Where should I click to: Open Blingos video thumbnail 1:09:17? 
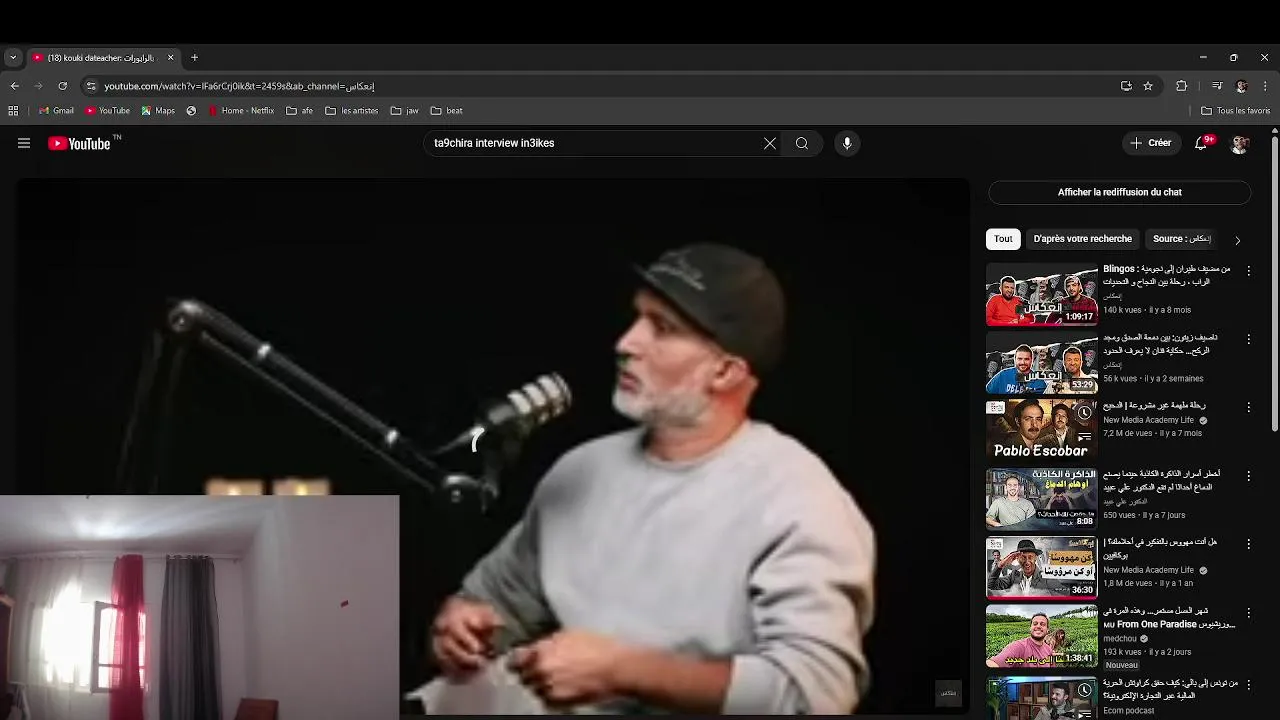[1041, 295]
